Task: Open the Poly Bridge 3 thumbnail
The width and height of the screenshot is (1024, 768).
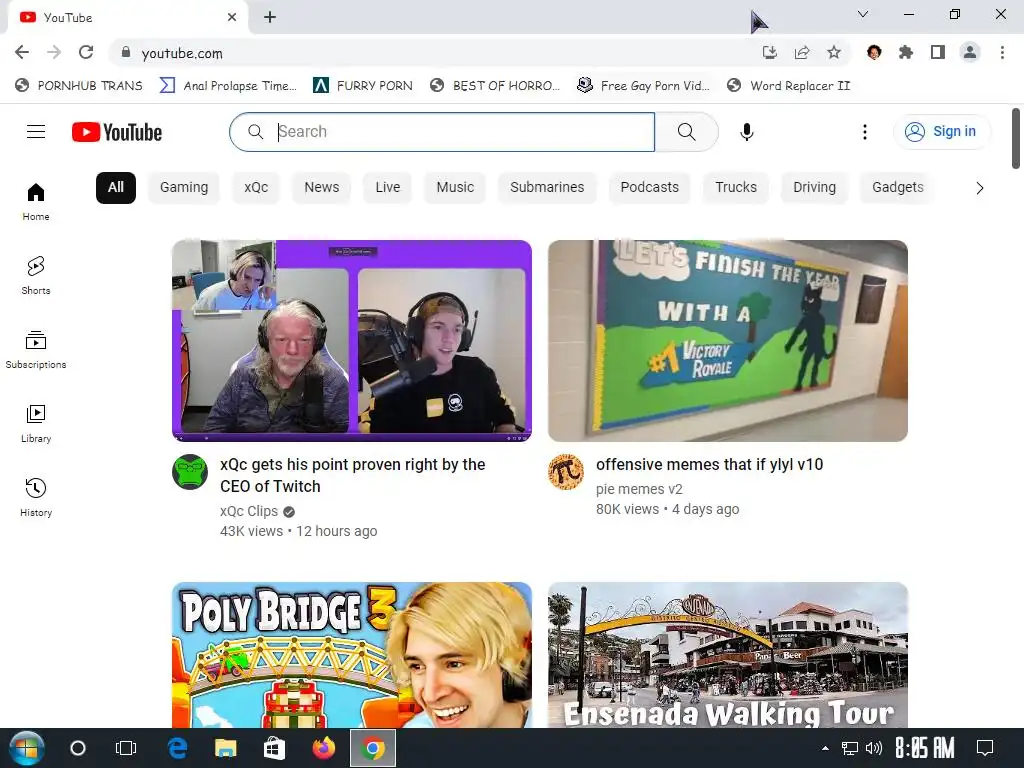Action: pos(352,655)
